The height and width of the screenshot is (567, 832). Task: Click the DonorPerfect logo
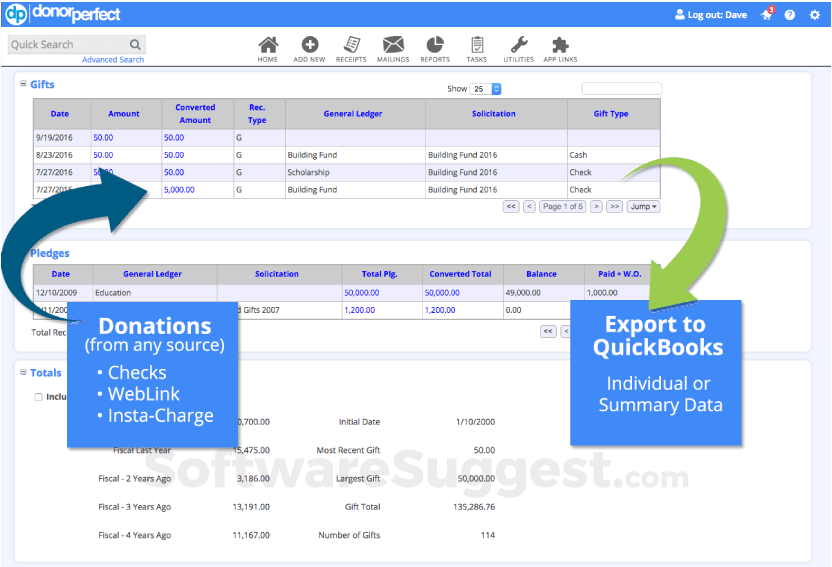click(x=63, y=14)
